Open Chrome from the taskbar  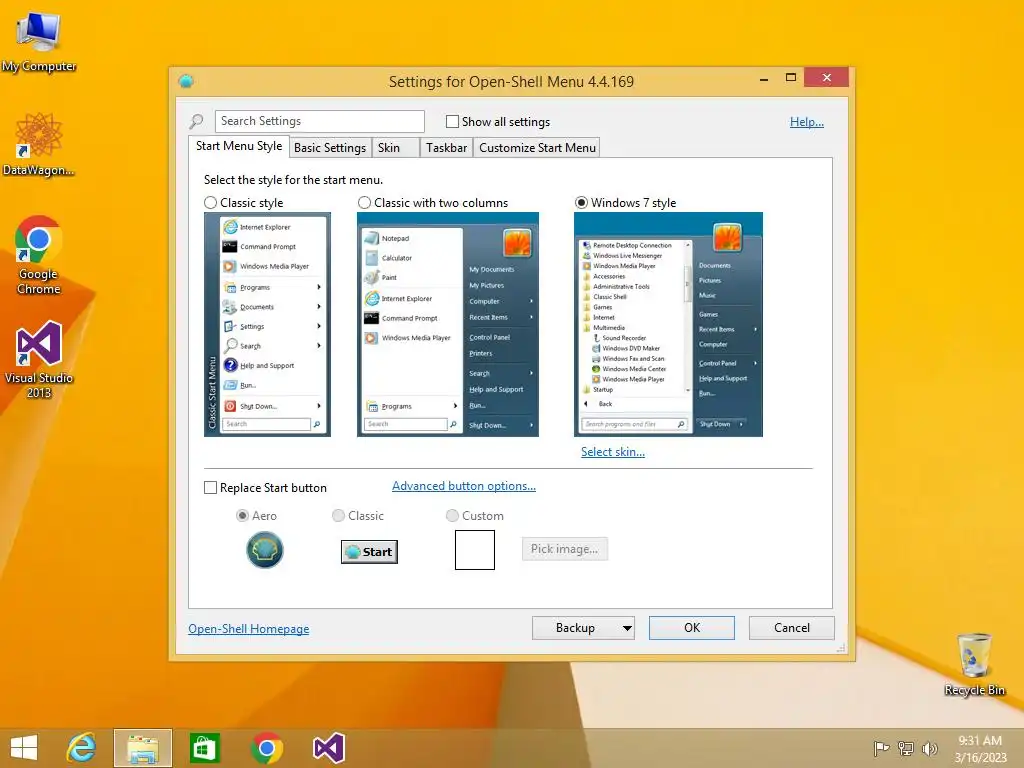(x=266, y=748)
